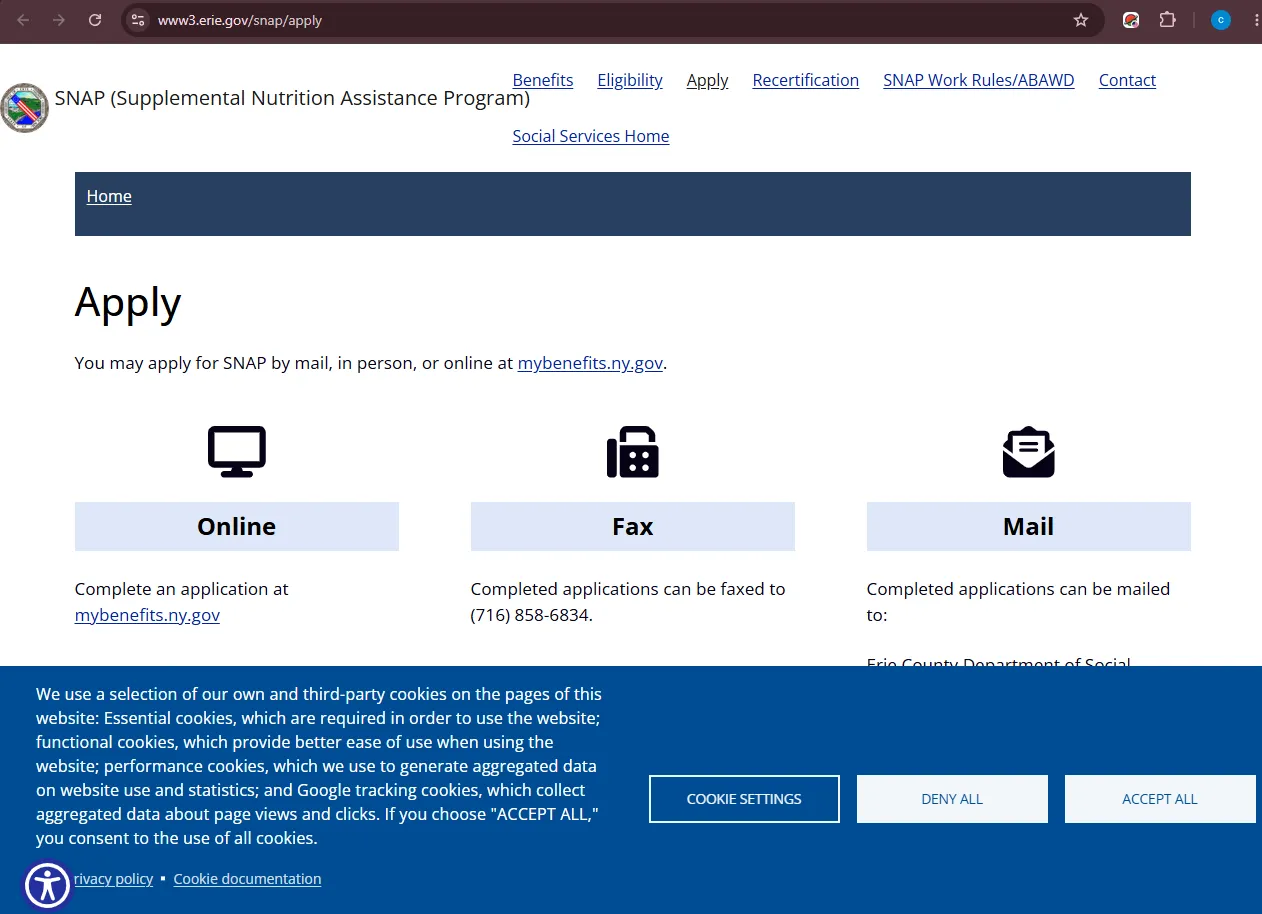Click 'Completed applications can be mailed to:' text

(x=1018, y=602)
